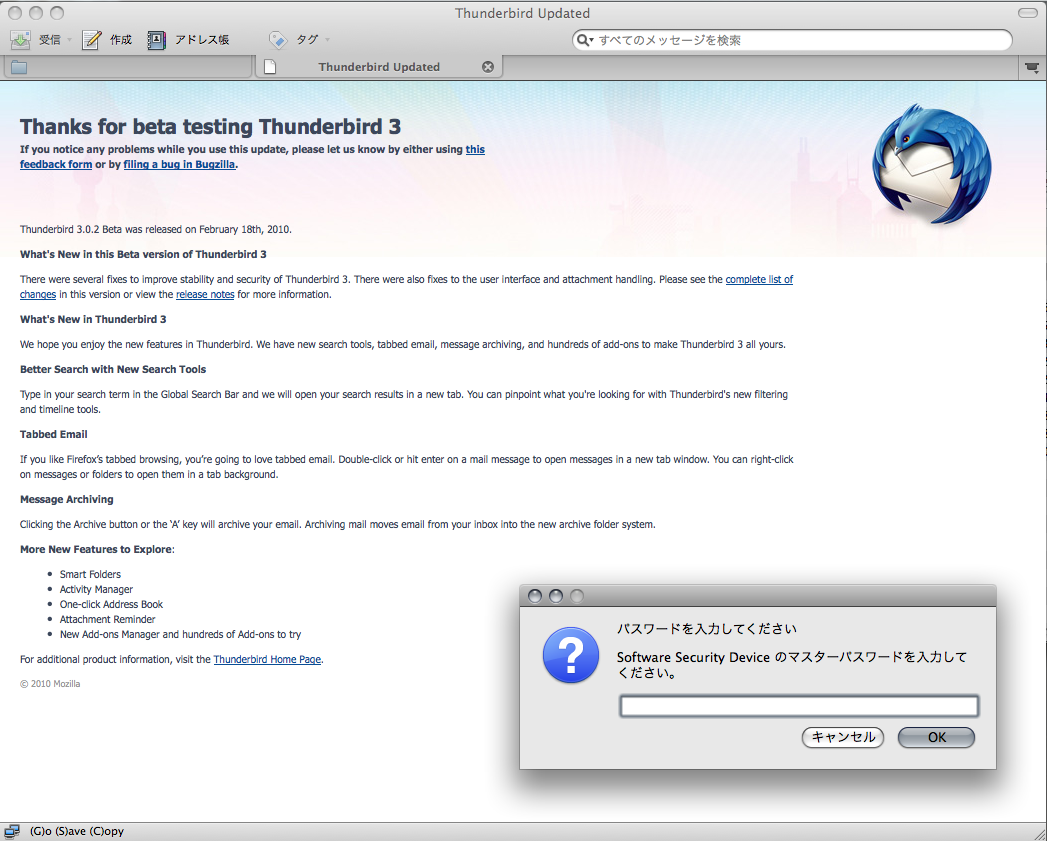
Task: Click "Activity Manager" list item
Action: (96, 589)
